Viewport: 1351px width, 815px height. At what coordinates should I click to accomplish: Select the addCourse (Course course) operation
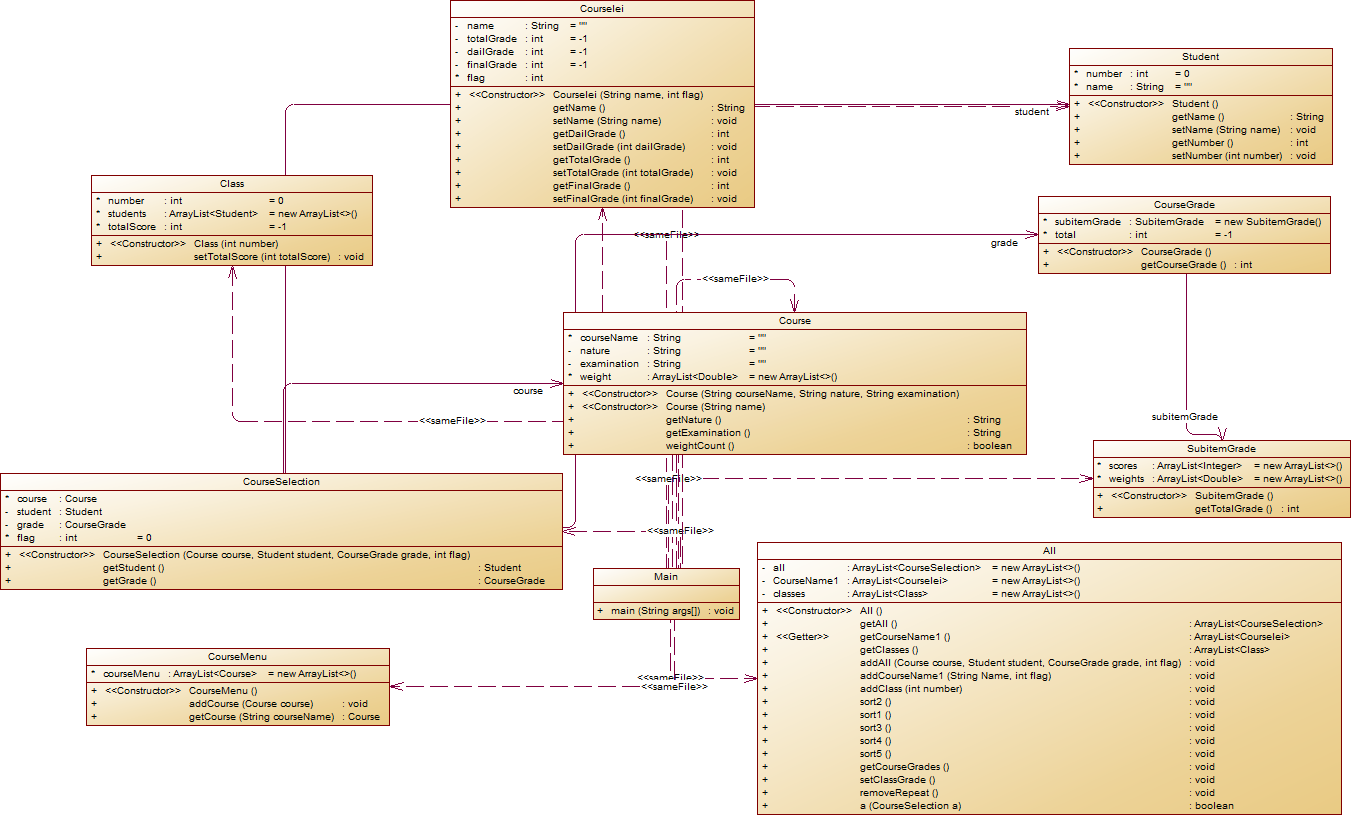tap(251, 704)
